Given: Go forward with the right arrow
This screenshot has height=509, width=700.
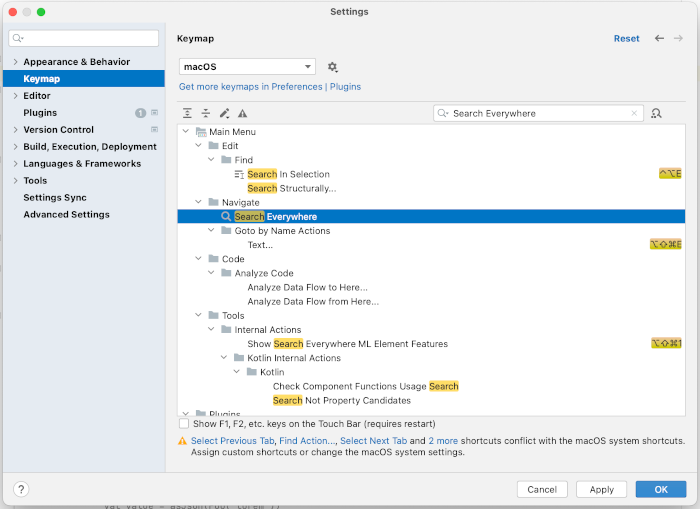Looking at the screenshot, I should tap(678, 38).
